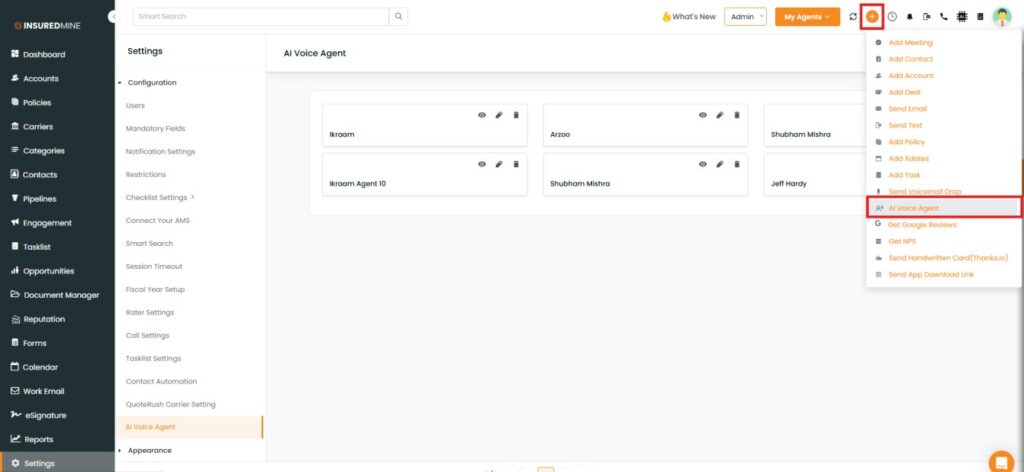
Task: Click the refresh sync icon in top bar
Action: pyautogui.click(x=853, y=17)
